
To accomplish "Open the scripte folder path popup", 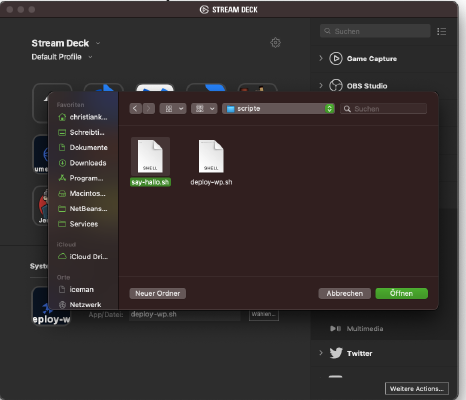I will (x=278, y=109).
